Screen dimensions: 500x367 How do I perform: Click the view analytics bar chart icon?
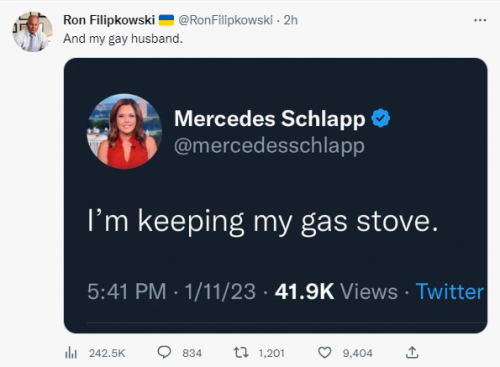(71, 353)
